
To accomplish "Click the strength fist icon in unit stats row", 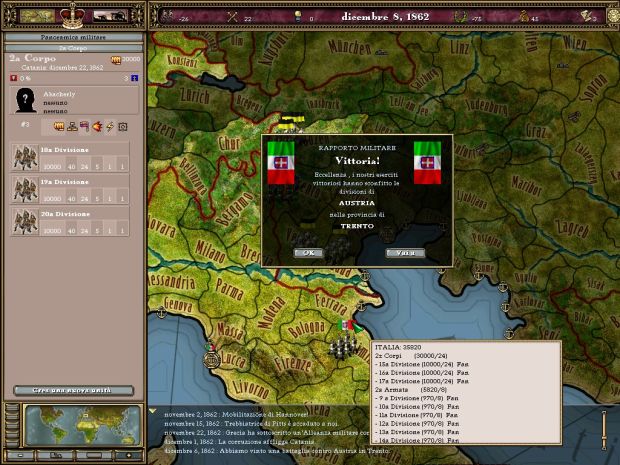I will pyautogui.click(x=59, y=127).
